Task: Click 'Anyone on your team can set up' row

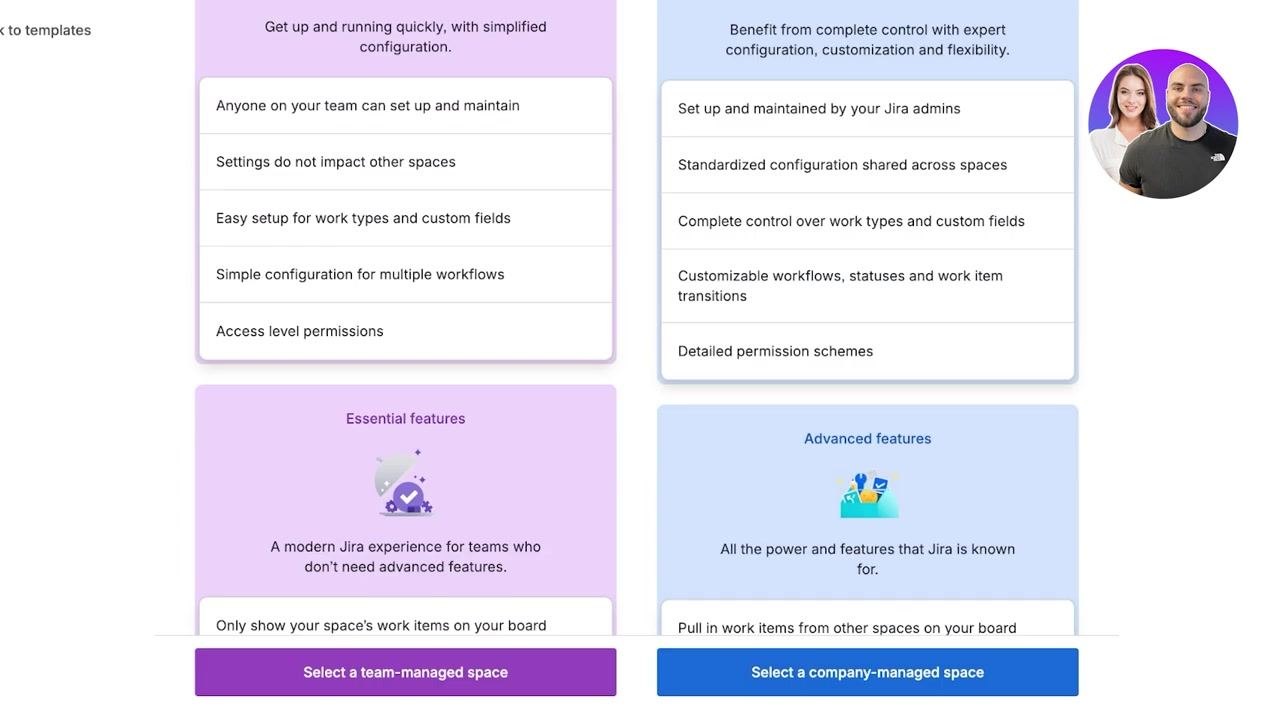Action: (x=405, y=106)
